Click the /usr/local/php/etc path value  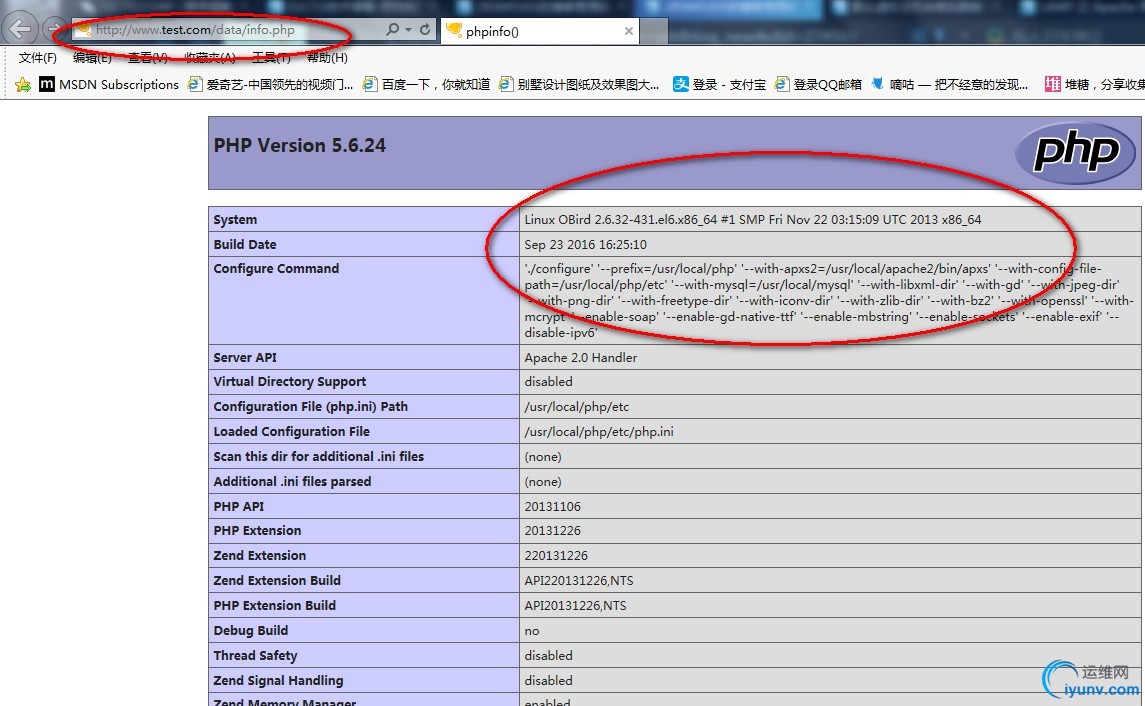click(x=577, y=407)
